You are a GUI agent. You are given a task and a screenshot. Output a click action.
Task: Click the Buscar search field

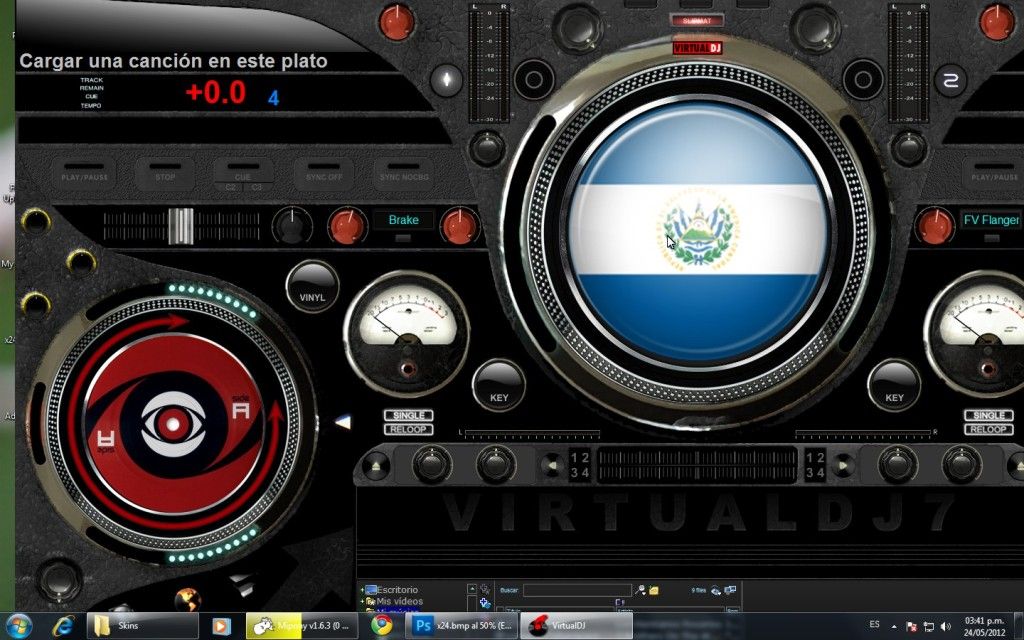[x=577, y=590]
